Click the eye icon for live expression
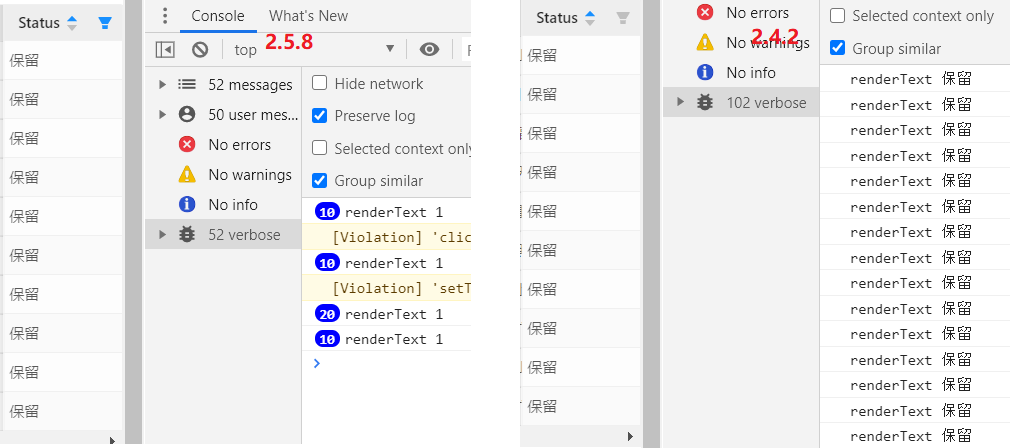The image size is (1010, 448). [429, 49]
